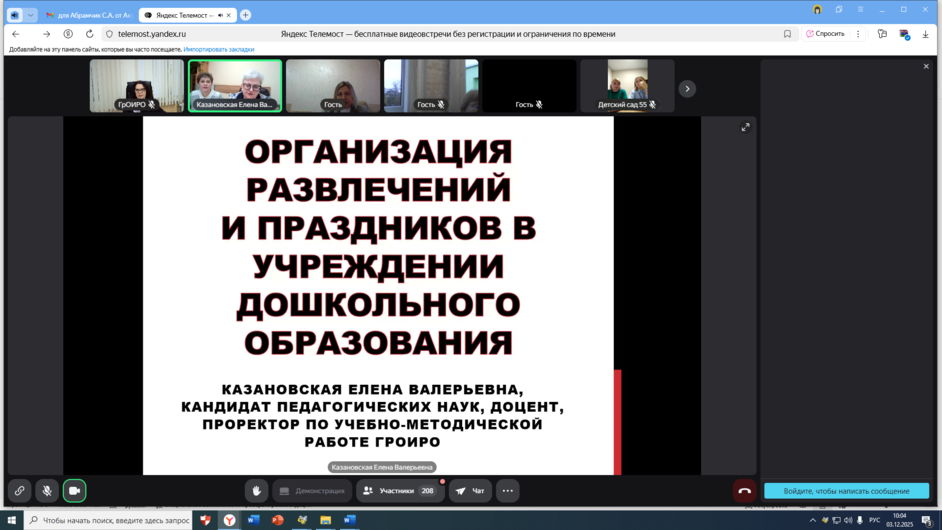Leave the call with the red phone button
Screen dimensions: 942x530
point(744,491)
